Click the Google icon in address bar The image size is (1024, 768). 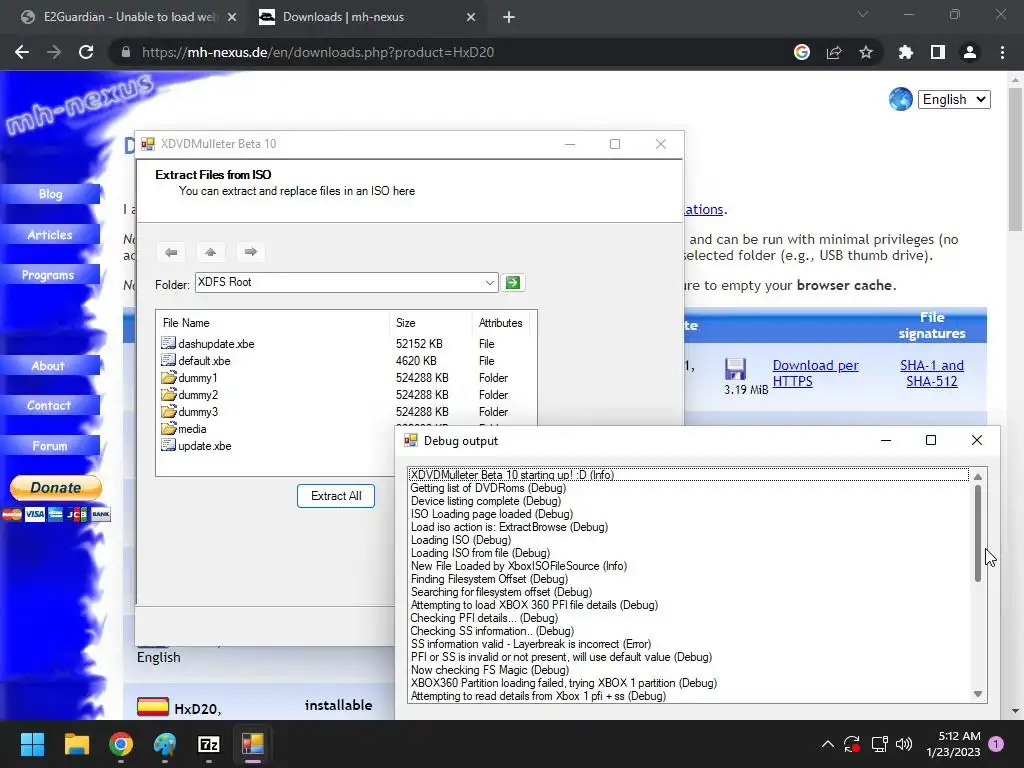tap(802, 52)
